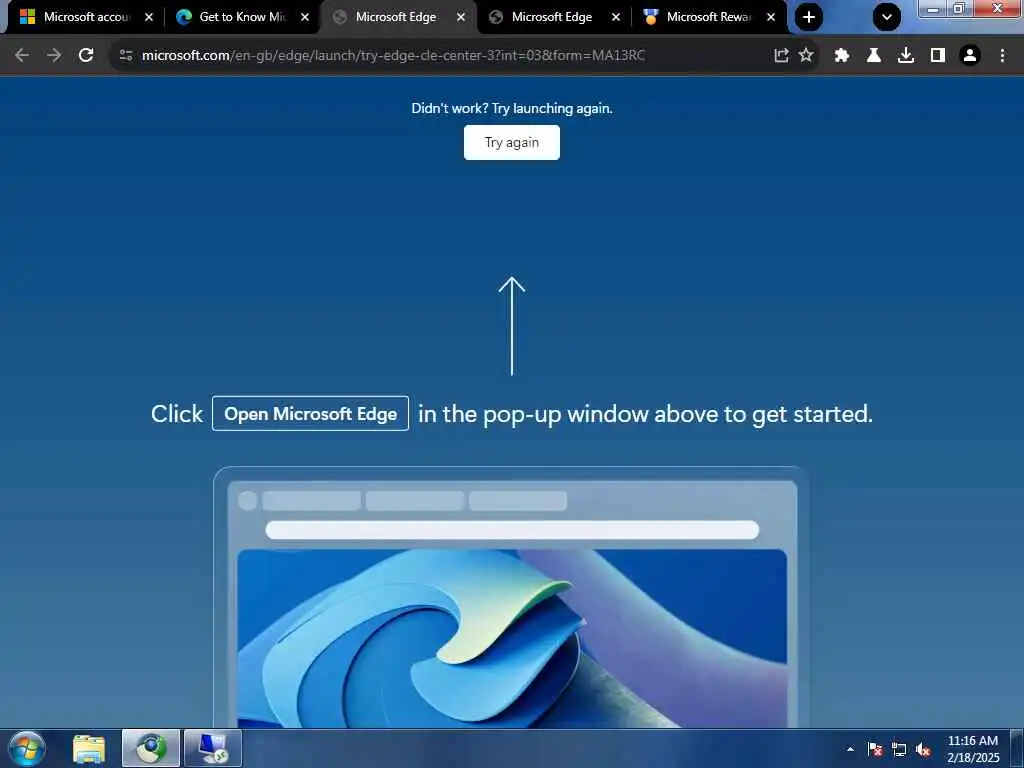Open the network status tray icon
Image resolution: width=1024 pixels, height=768 pixels.
click(x=899, y=749)
